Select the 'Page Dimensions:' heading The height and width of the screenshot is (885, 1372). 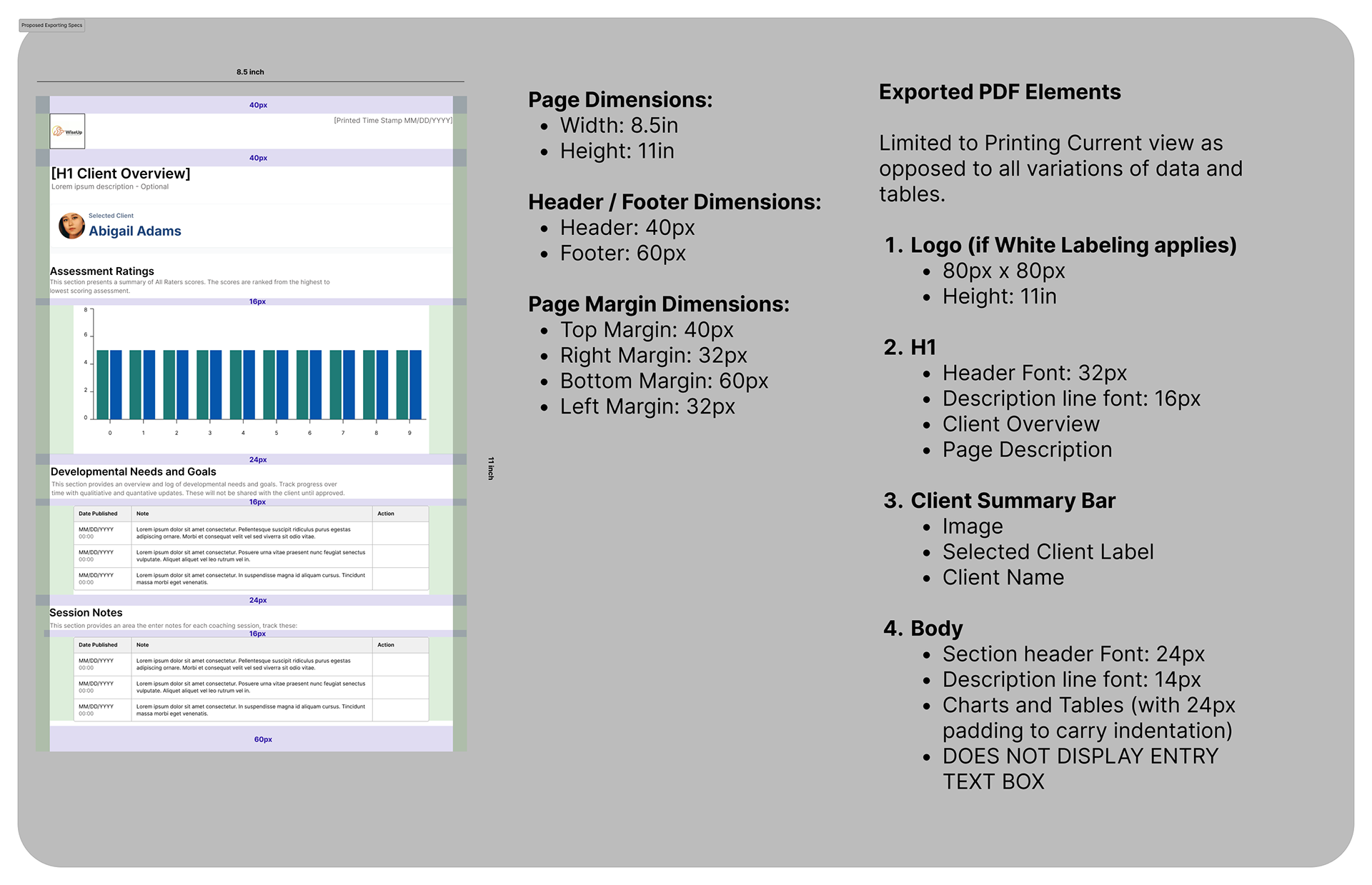click(x=620, y=100)
